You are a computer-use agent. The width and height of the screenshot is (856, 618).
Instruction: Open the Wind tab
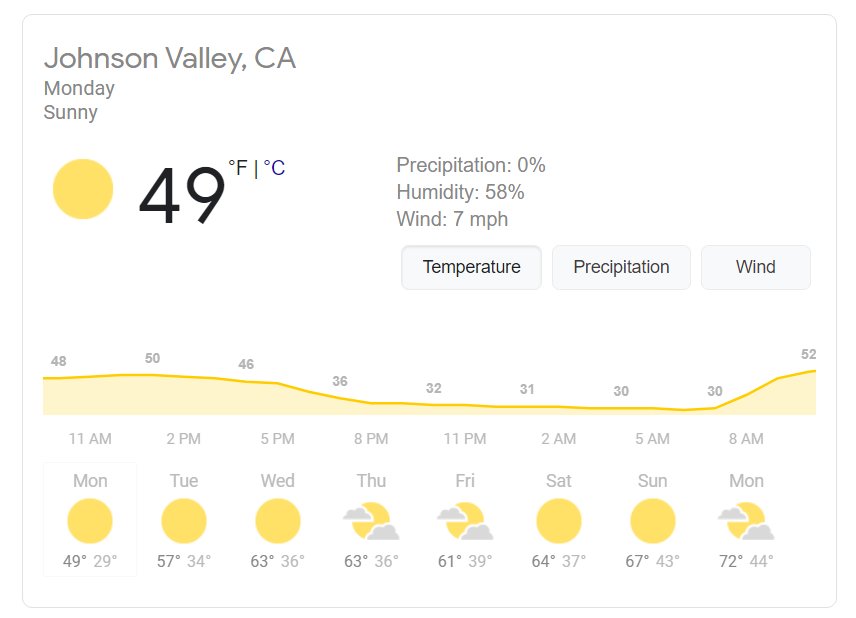pyautogui.click(x=756, y=267)
